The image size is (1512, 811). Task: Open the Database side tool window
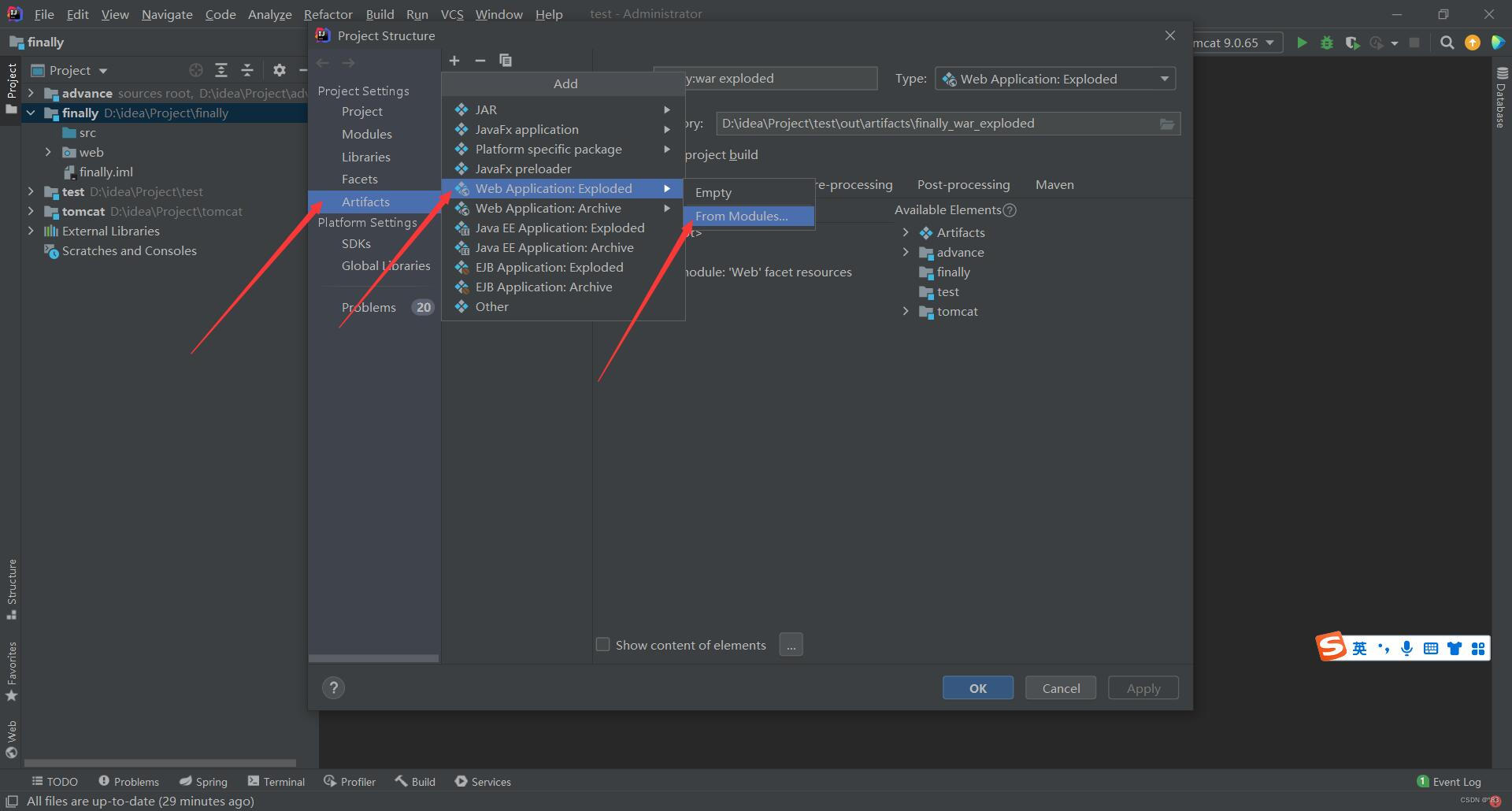pyautogui.click(x=1501, y=98)
